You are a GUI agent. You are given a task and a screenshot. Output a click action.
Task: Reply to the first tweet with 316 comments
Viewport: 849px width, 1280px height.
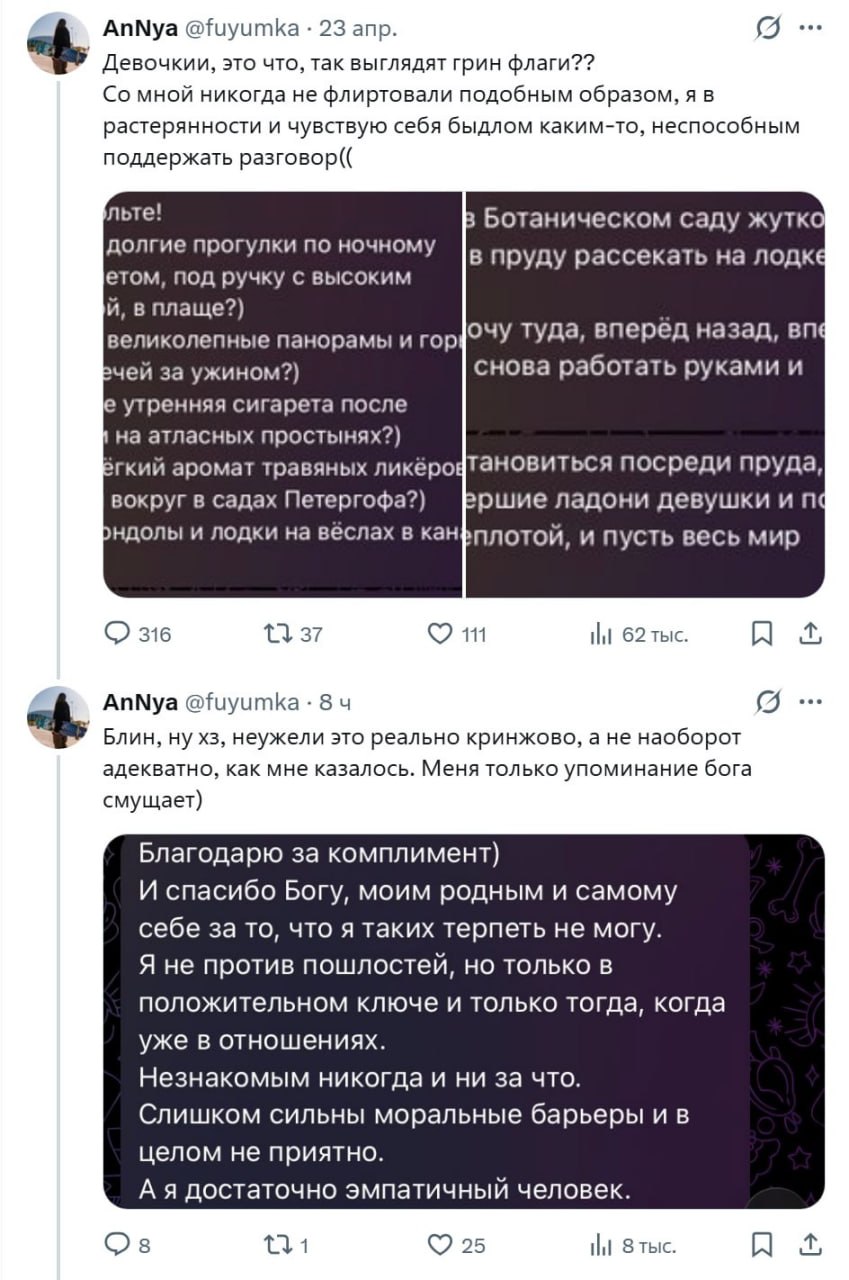pyautogui.click(x=118, y=634)
